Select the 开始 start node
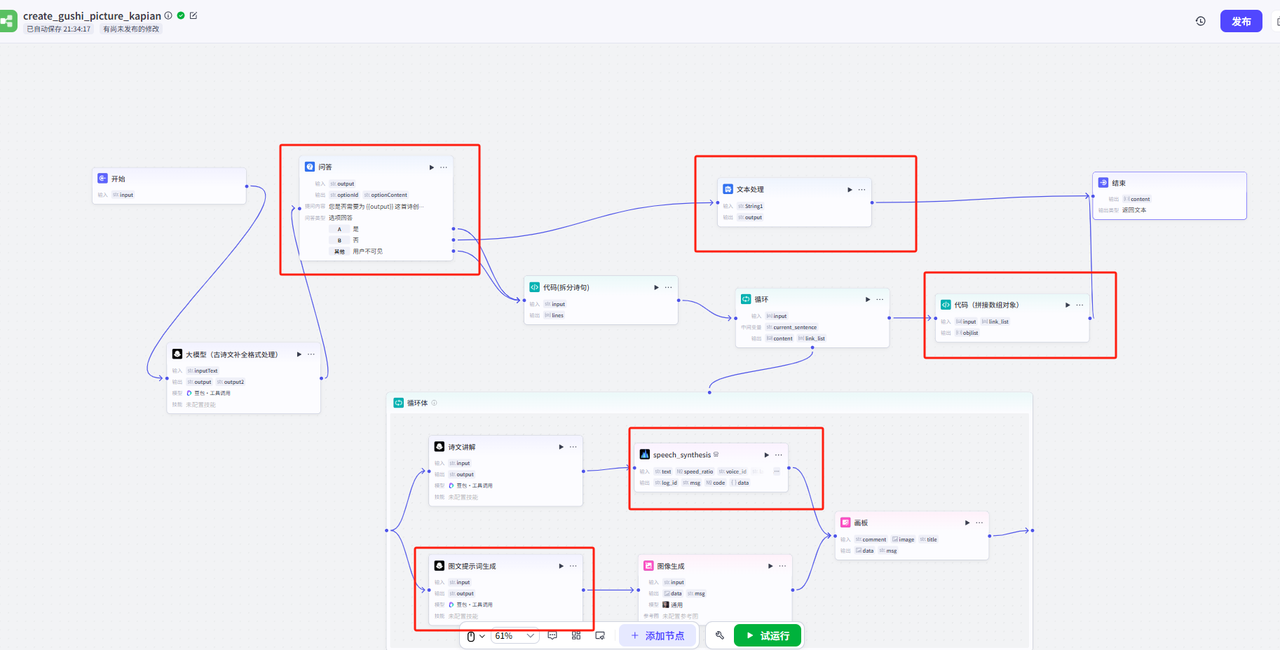Viewport: 1280px width, 650px height. (168, 179)
